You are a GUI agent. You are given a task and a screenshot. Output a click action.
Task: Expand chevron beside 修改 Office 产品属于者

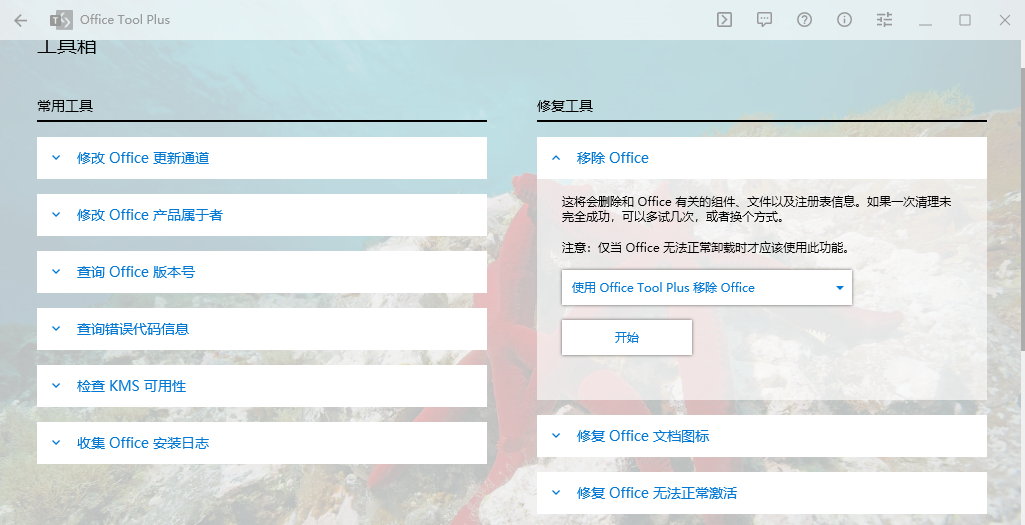[56, 214]
